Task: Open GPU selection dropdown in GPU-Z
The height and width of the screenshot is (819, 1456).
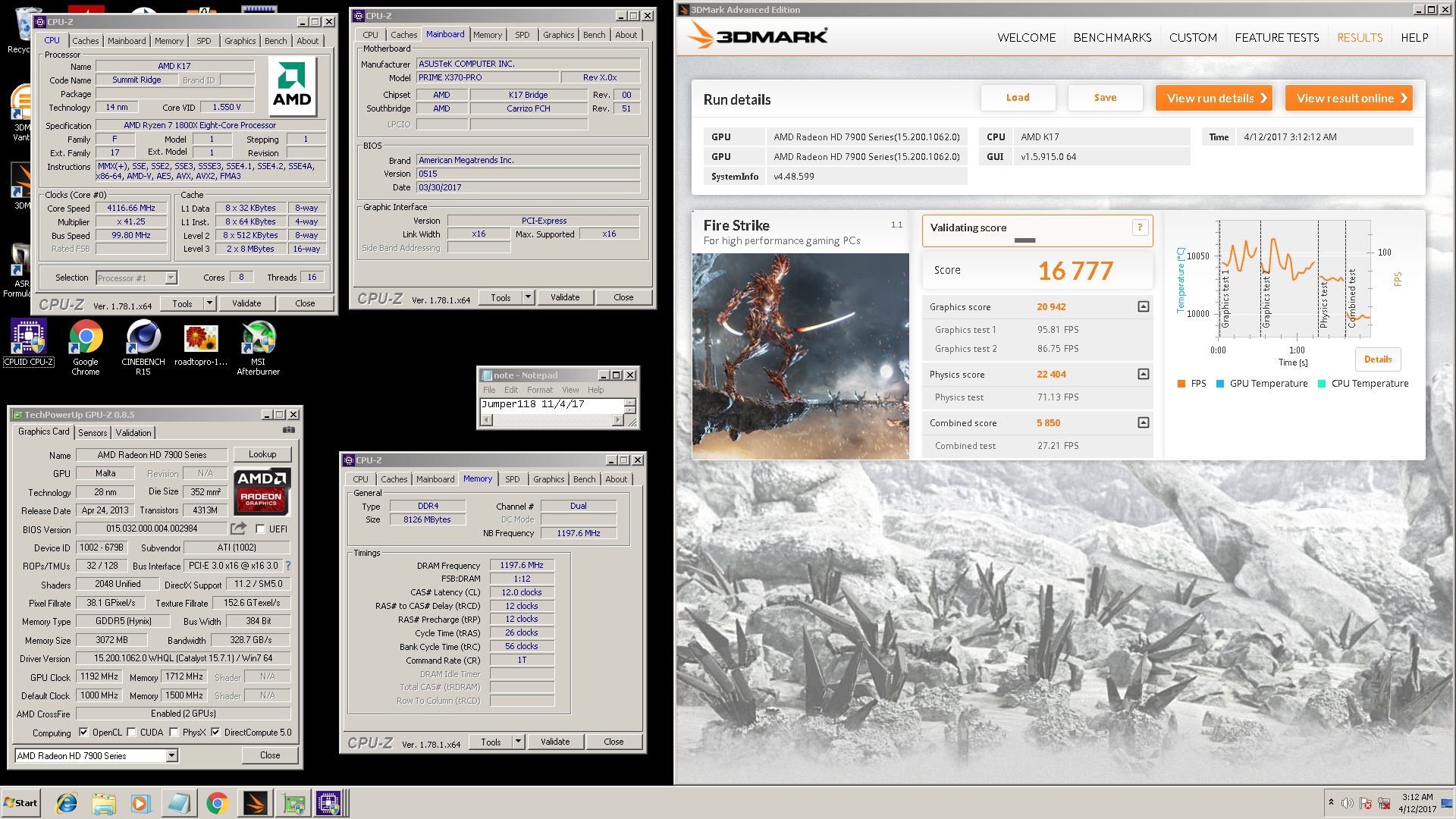Action: coord(171,755)
